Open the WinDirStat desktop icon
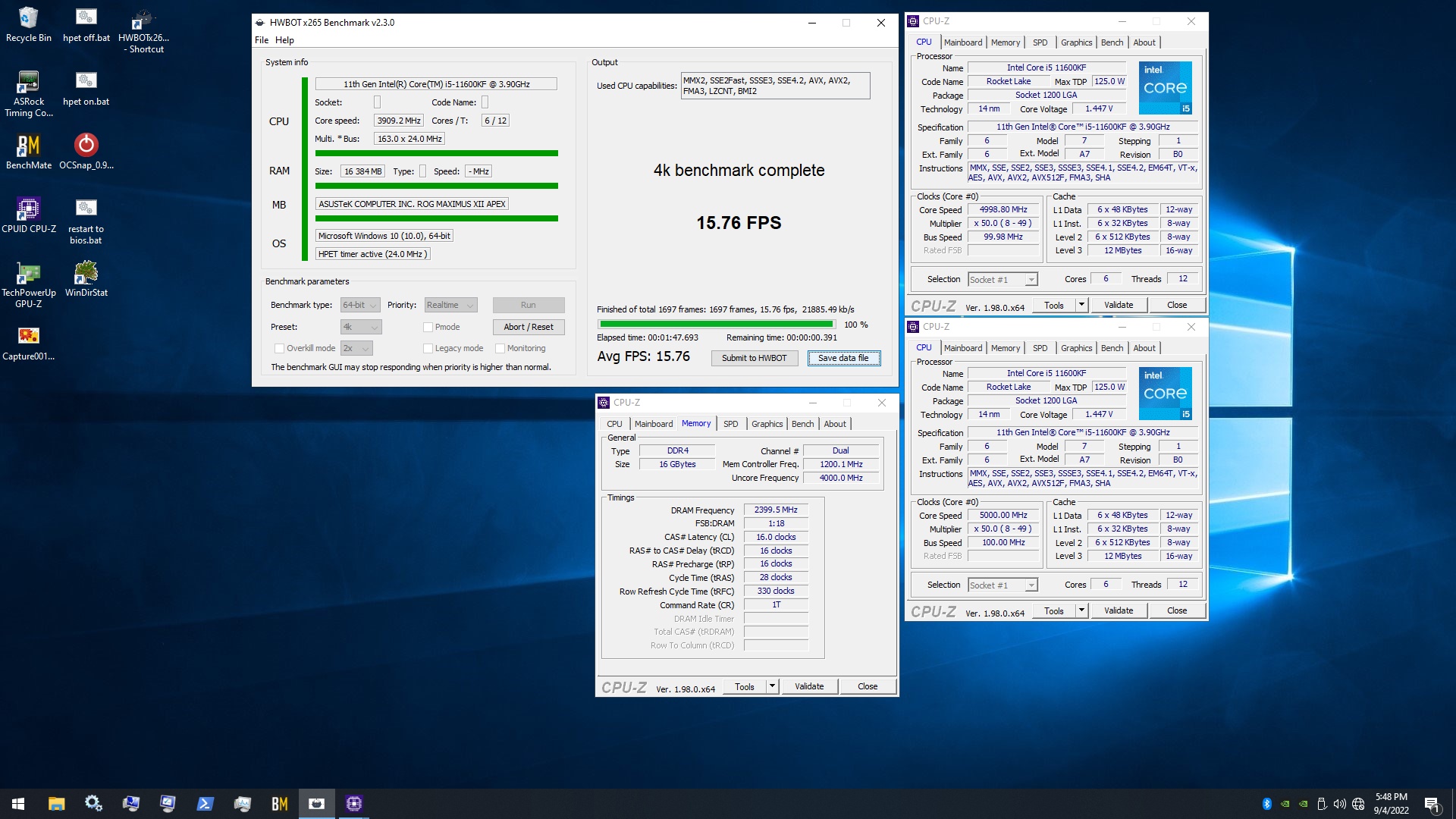1456x819 pixels. tap(86, 280)
